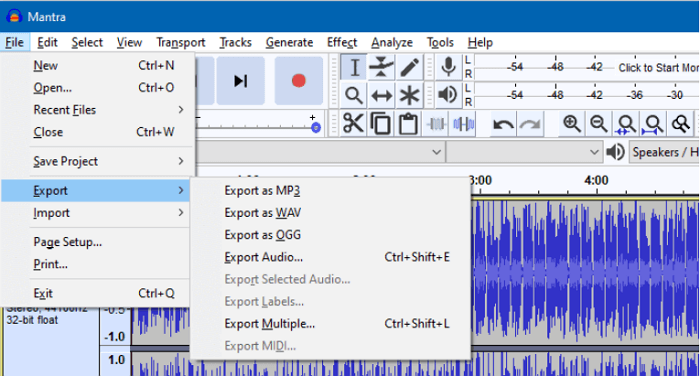Choose Export as OGG
The height and width of the screenshot is (376, 700).
[x=330, y=235]
